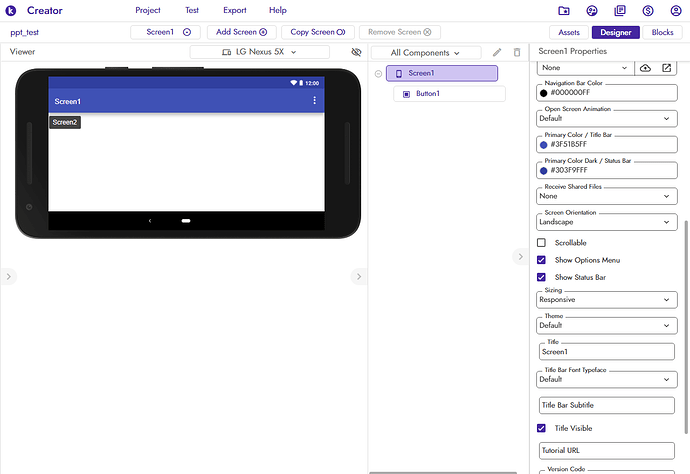Image resolution: width=690 pixels, height=474 pixels.
Task: Open the theme palette icon in header
Action: click(592, 11)
